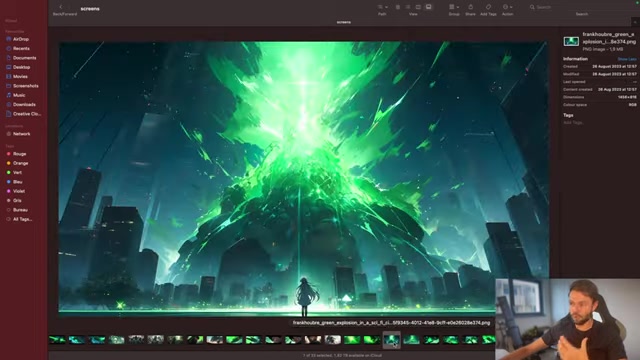Select the Violet tag in sidebar
The image size is (640, 360).
pos(19,191)
